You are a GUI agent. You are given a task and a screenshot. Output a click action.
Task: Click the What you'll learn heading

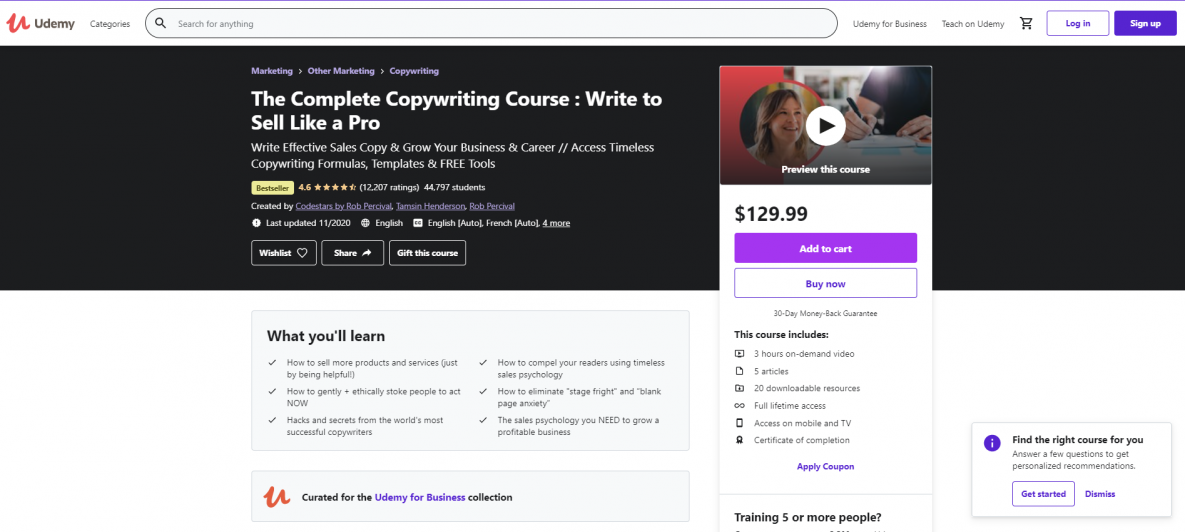pos(326,336)
